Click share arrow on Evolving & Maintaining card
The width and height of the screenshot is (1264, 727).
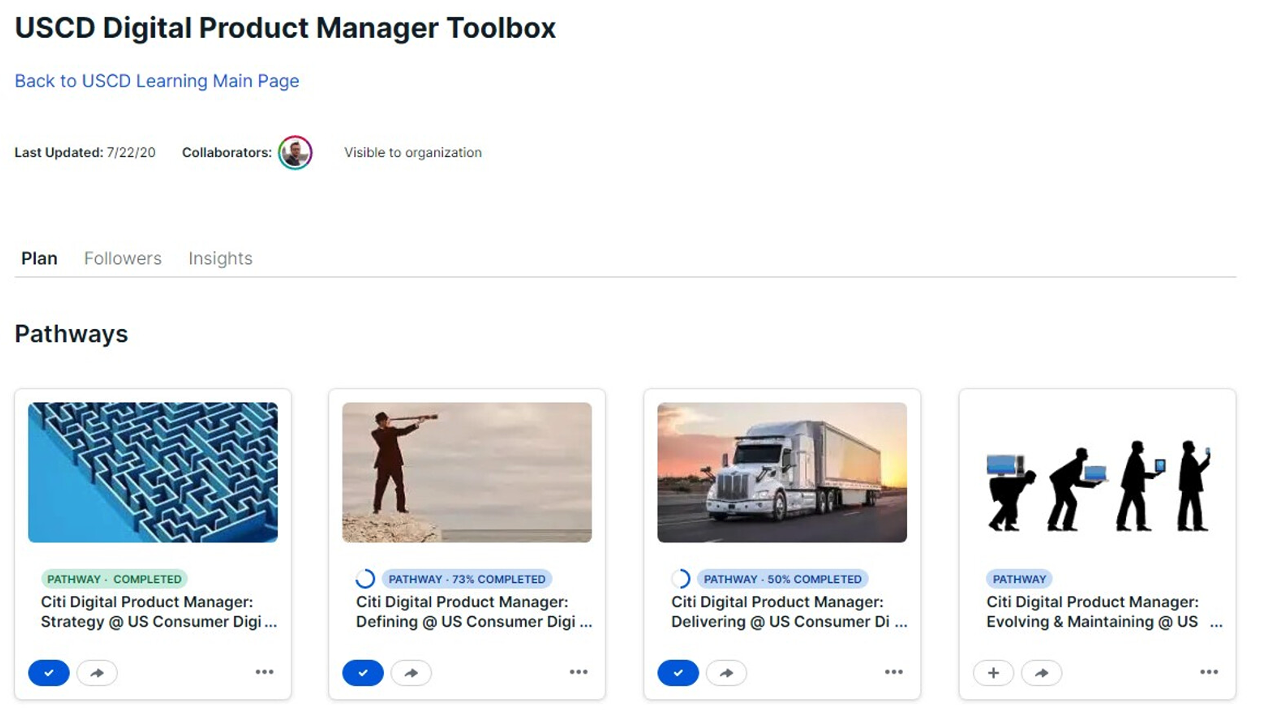coord(1041,673)
